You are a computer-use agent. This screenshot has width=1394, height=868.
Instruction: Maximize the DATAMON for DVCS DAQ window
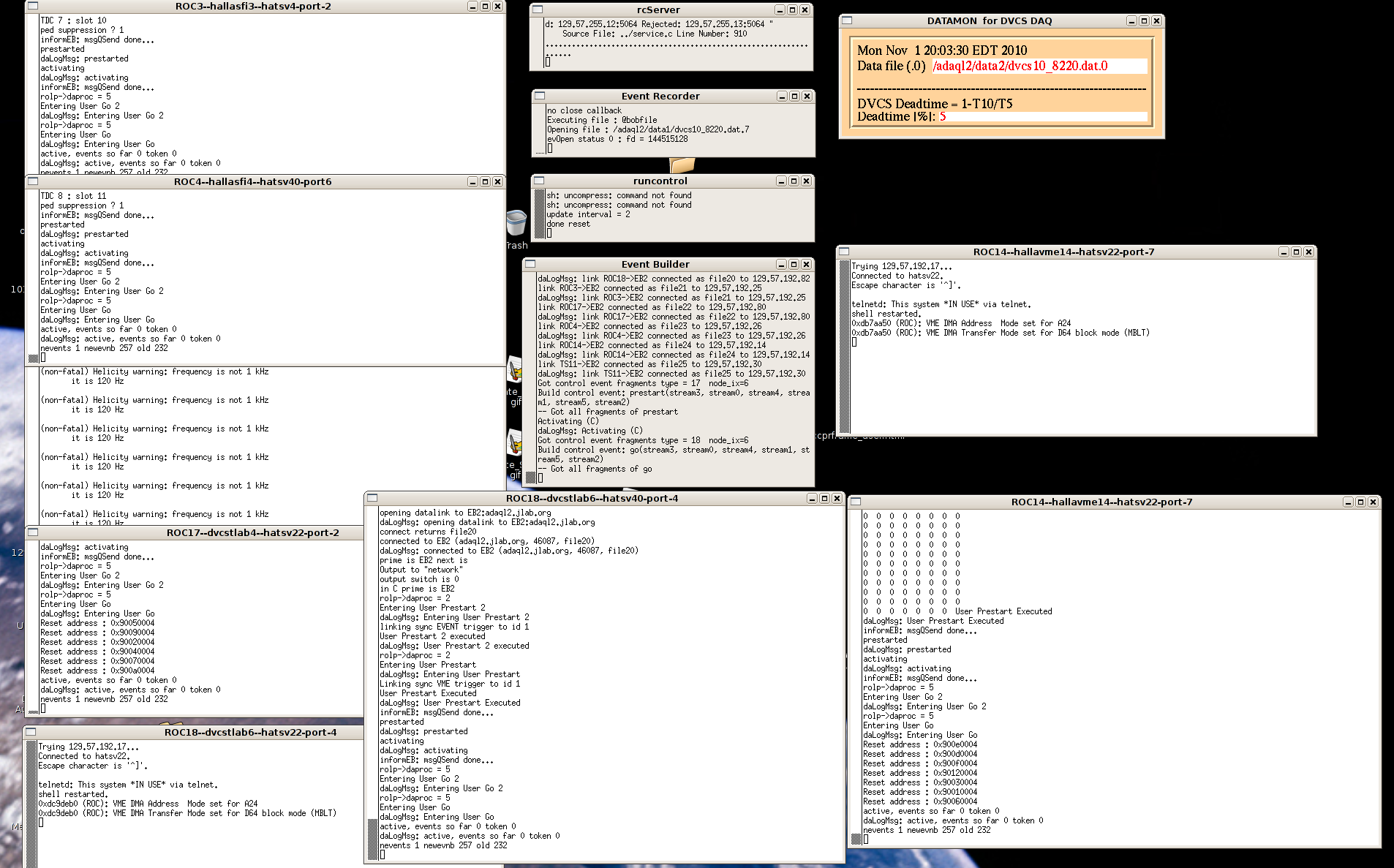tap(1144, 21)
